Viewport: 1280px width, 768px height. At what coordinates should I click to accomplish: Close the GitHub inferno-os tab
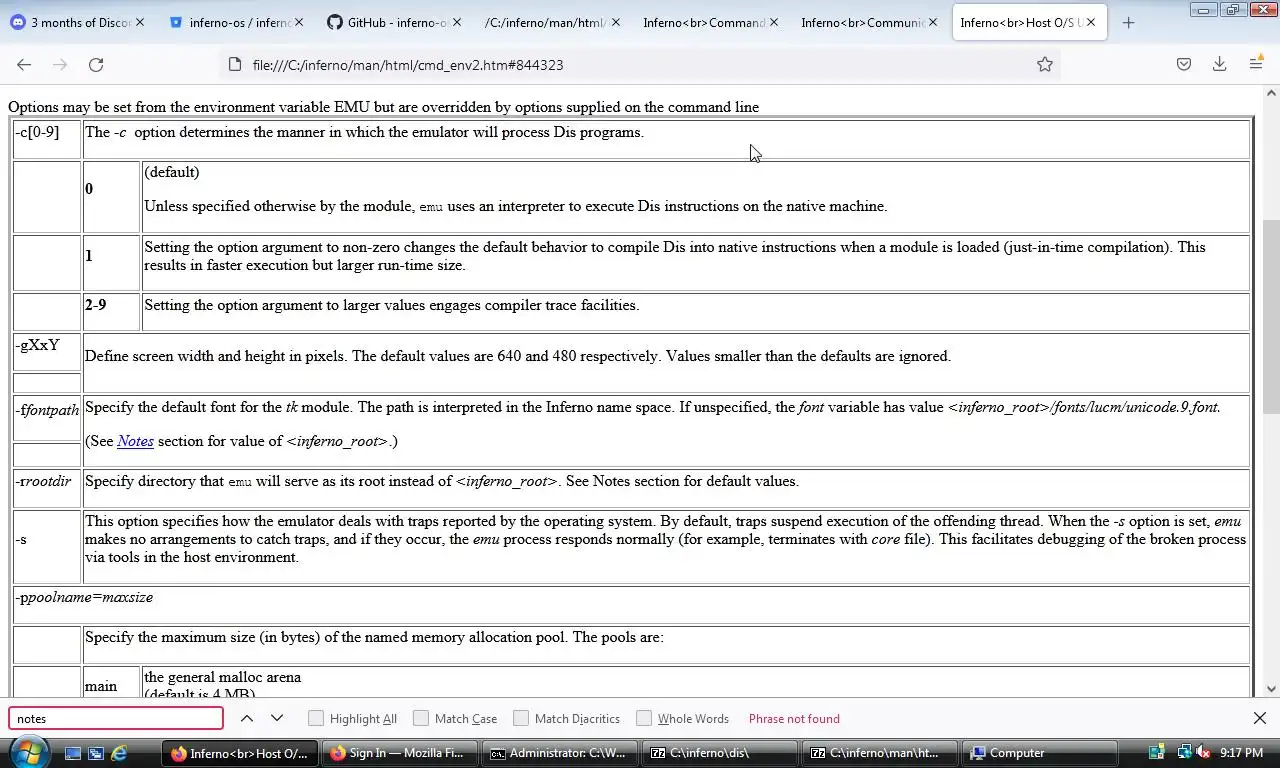tap(457, 22)
